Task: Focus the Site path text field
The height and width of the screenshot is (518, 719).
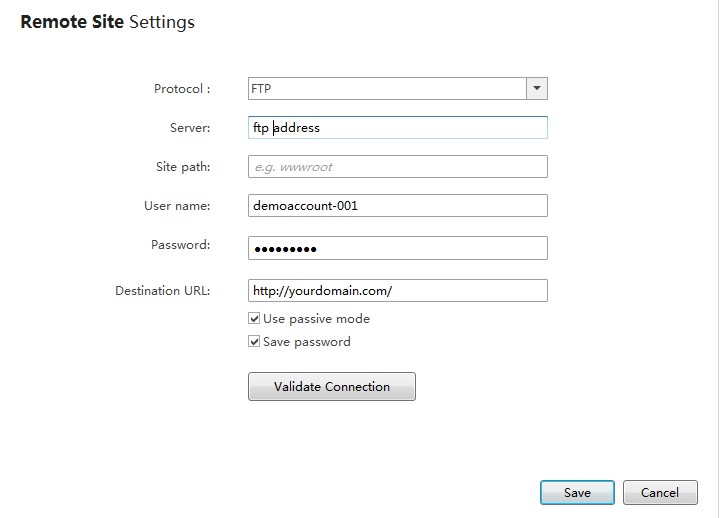Action: pyautogui.click(x=397, y=166)
